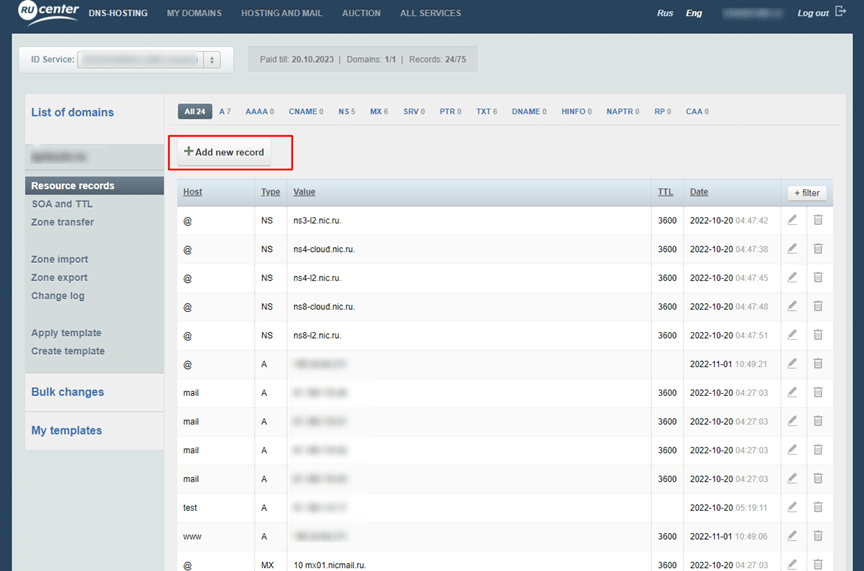Open the Zone transfer page

pos(62,222)
